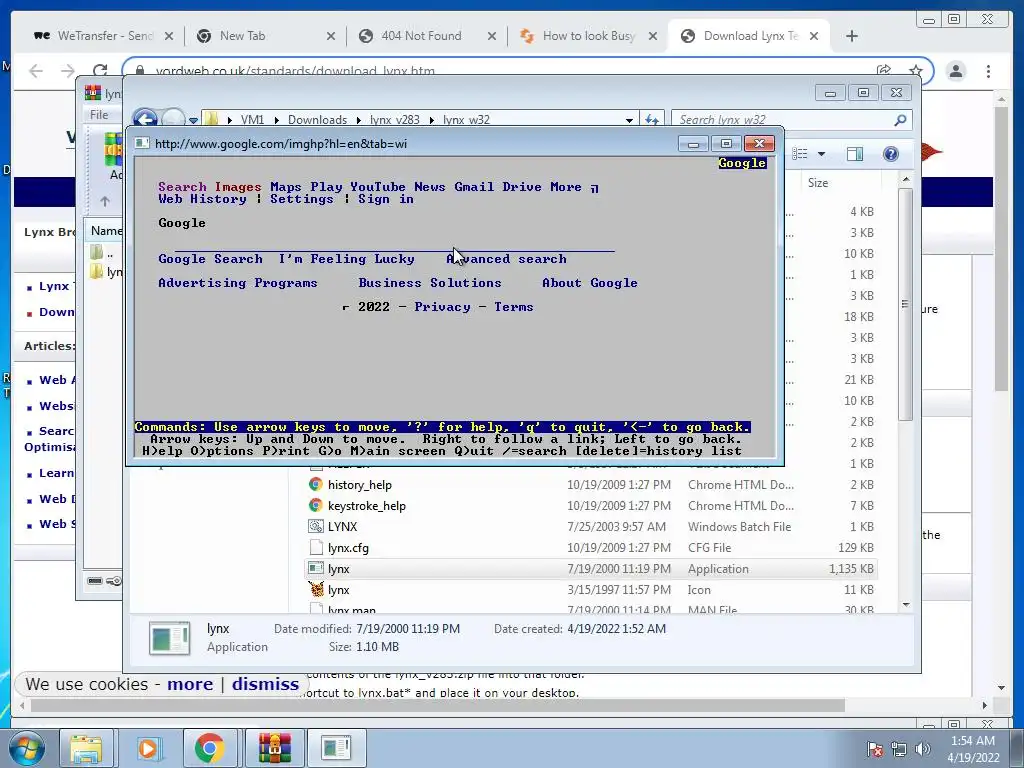Screen dimensions: 1024x768
Task: Open more about cookies link
Action: (x=190, y=684)
